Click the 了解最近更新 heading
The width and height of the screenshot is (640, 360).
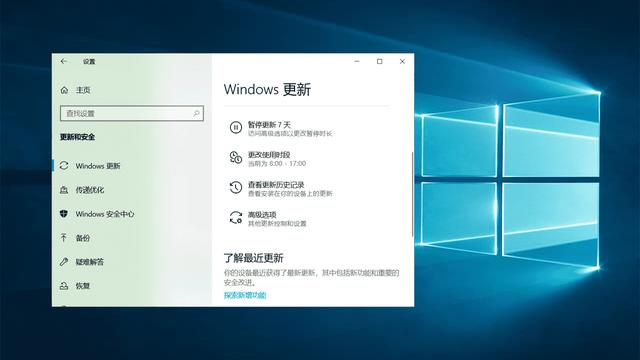253,258
